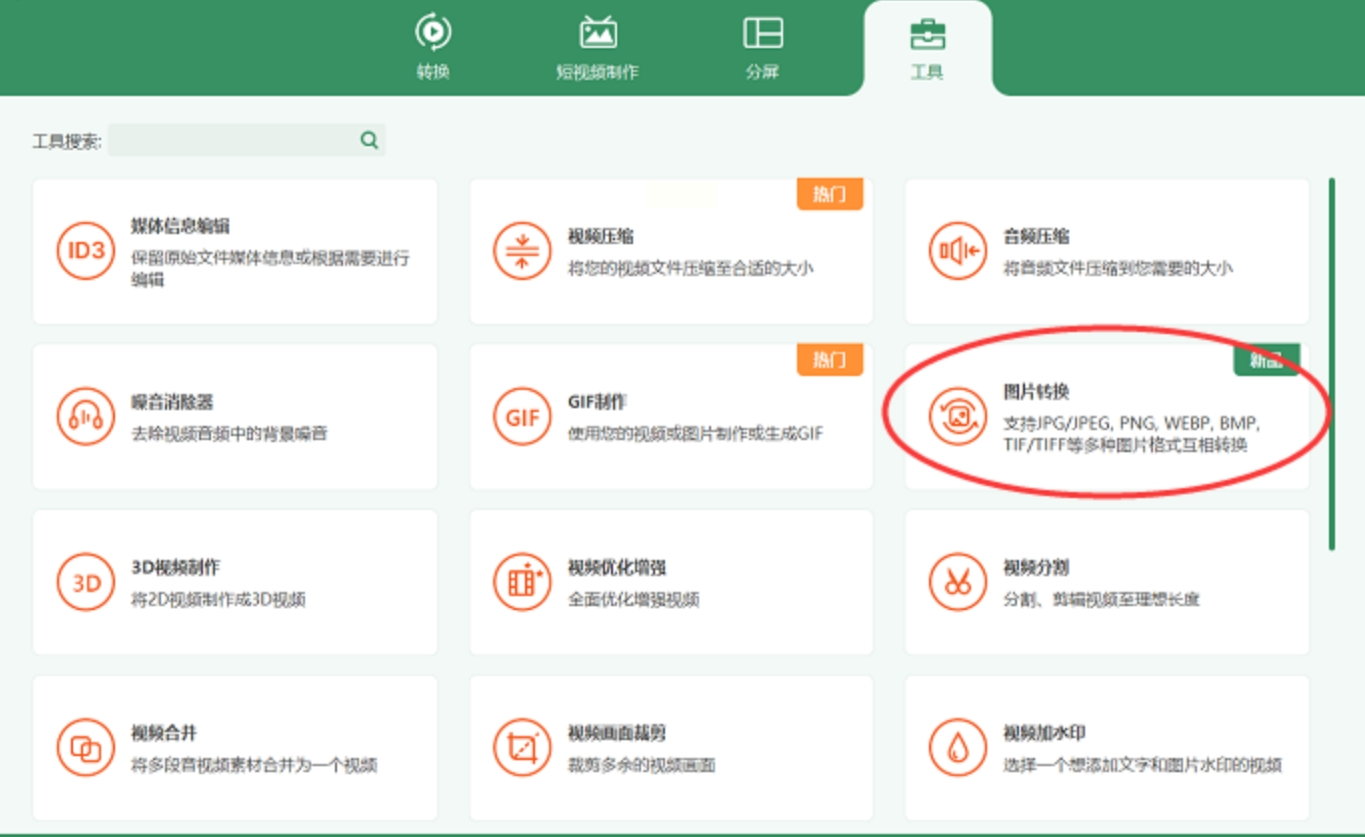Click description 选择一个想添加文字和图片水印的视频
Image resolution: width=1365 pixels, height=837 pixels.
click(x=1142, y=766)
